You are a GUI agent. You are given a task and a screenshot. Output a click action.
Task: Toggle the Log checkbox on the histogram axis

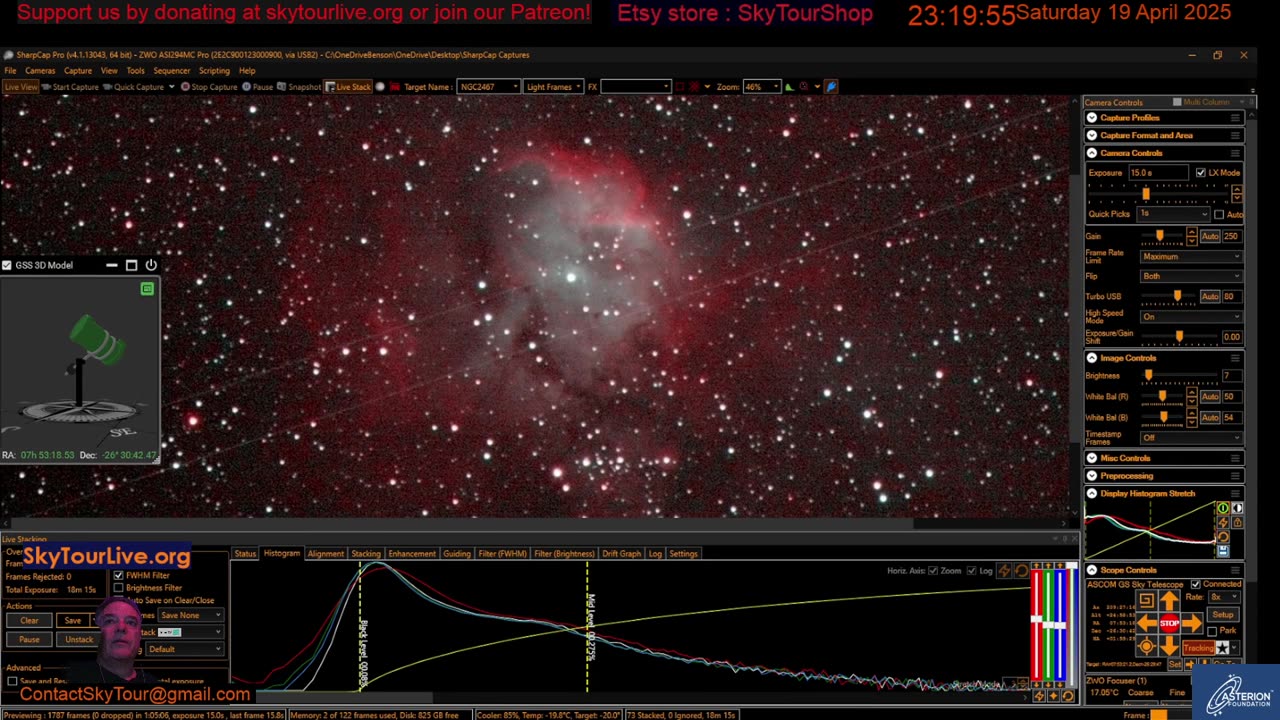(972, 571)
